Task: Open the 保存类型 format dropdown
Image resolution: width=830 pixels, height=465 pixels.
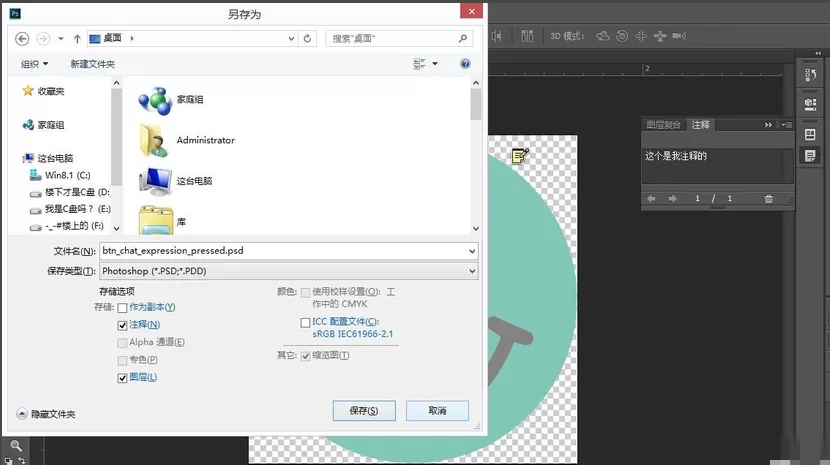Action: [x=472, y=271]
